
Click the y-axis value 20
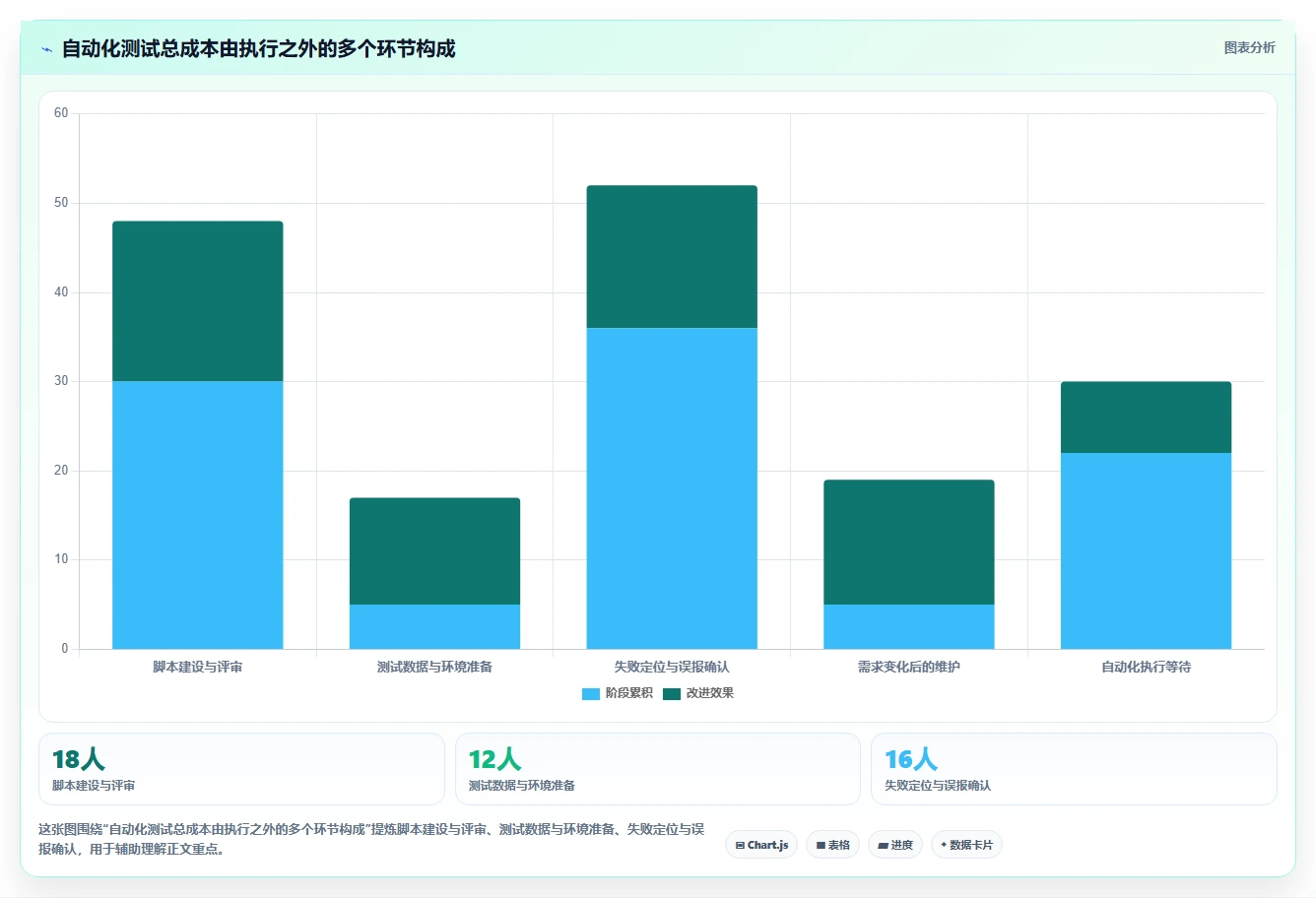61,471
